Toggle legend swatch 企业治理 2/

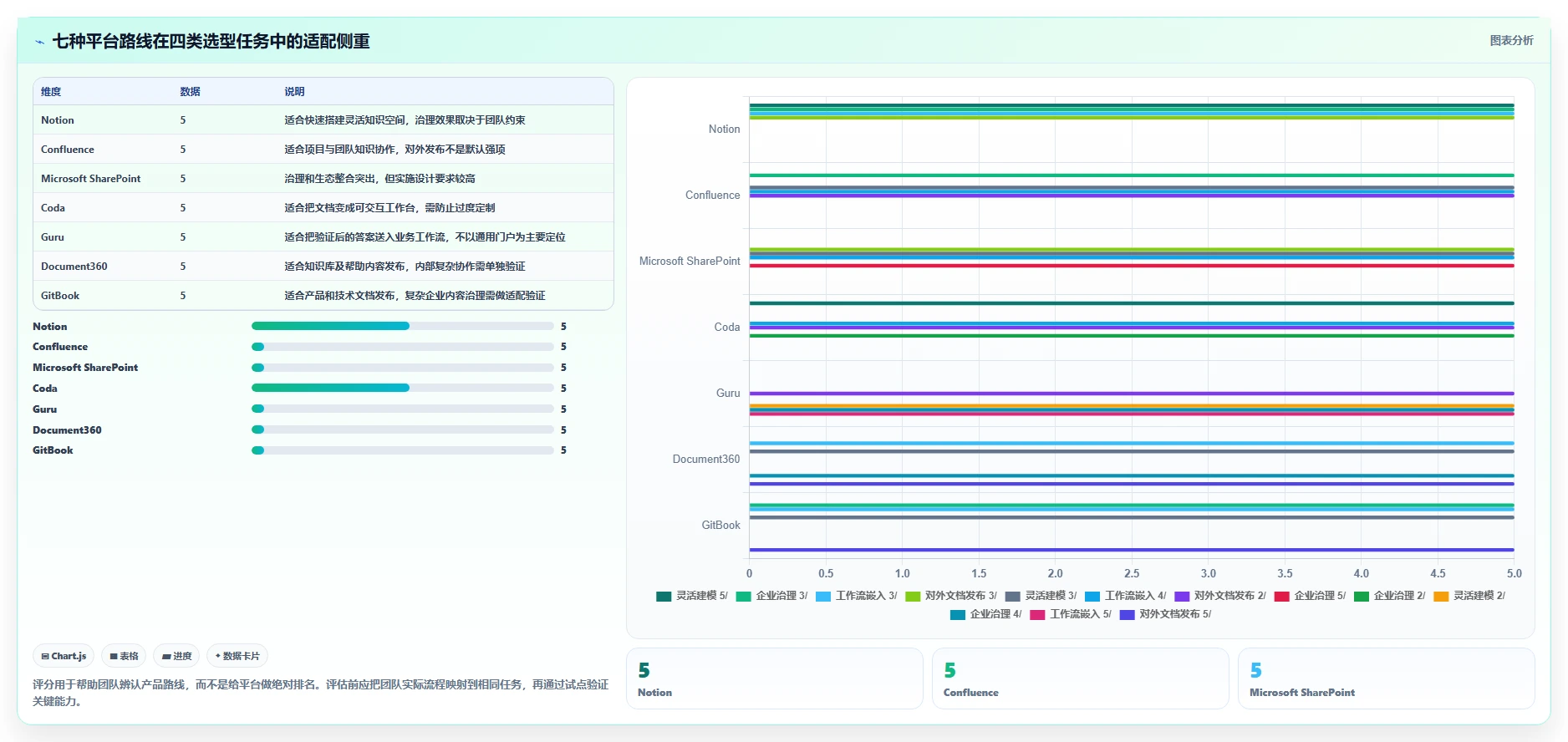pyautogui.click(x=1362, y=596)
